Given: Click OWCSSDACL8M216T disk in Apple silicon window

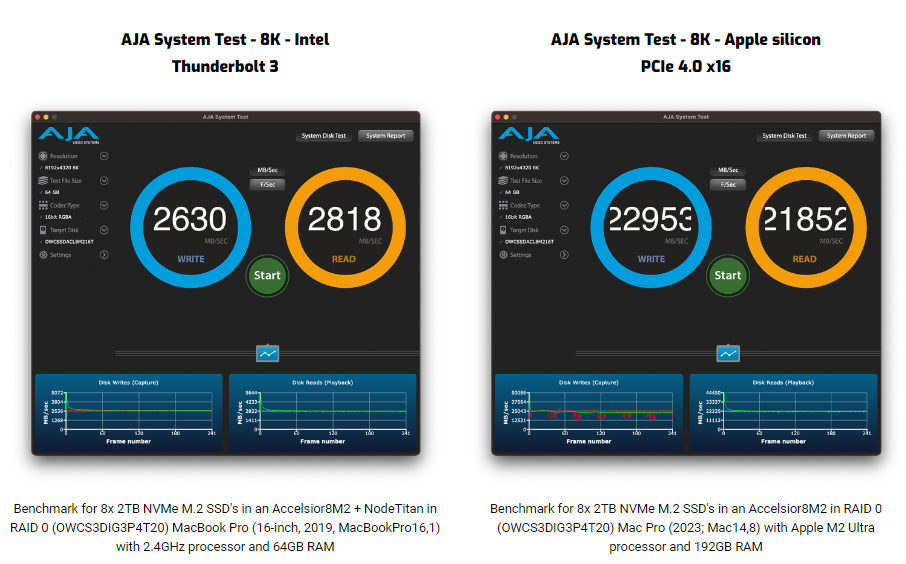Looking at the screenshot, I should click(530, 242).
